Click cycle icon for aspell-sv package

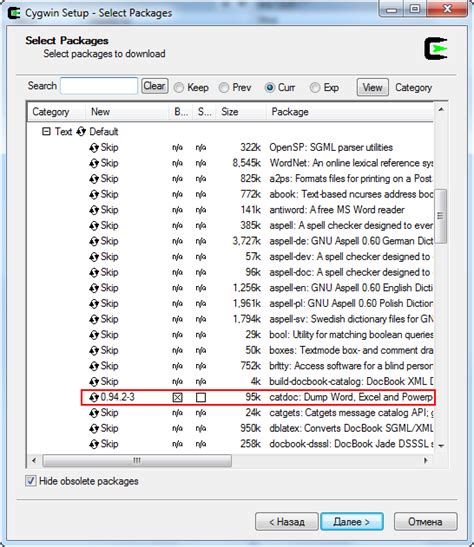[94, 319]
